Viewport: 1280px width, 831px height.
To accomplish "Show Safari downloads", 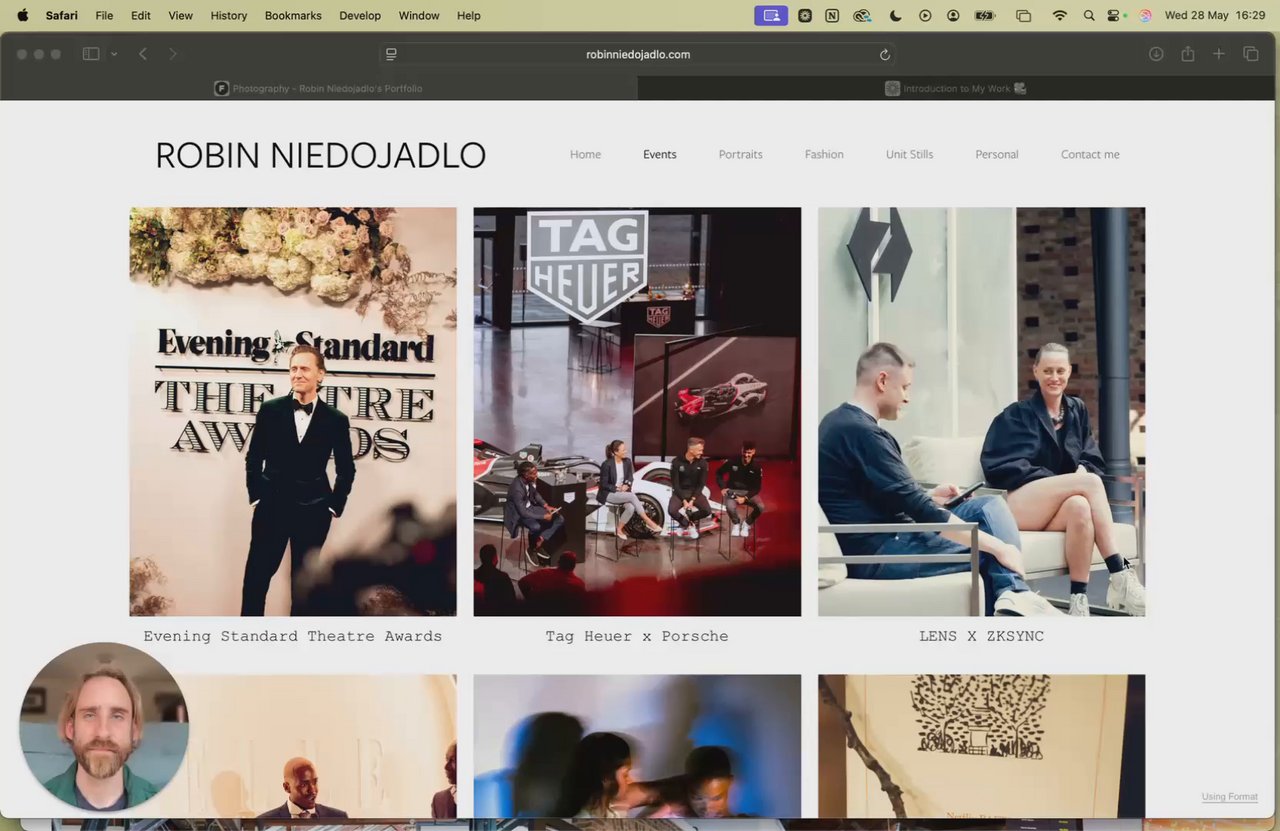I will coord(1156,54).
